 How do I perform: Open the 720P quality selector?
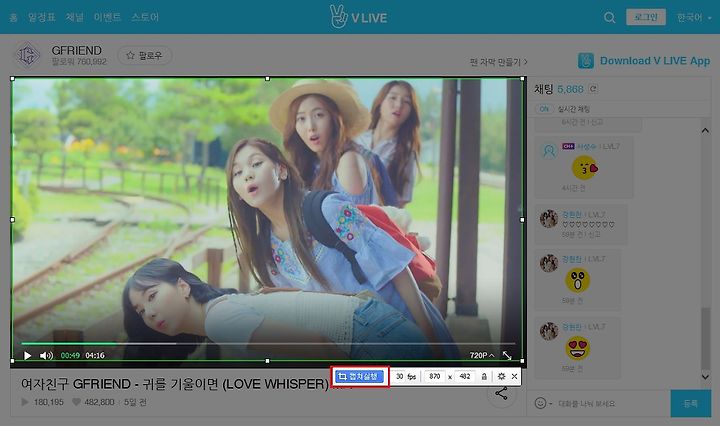coord(482,356)
